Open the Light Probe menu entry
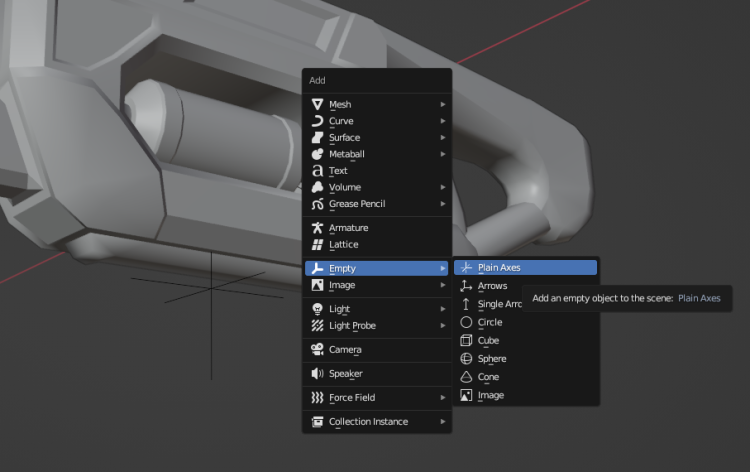The height and width of the screenshot is (472, 750). pos(352,326)
